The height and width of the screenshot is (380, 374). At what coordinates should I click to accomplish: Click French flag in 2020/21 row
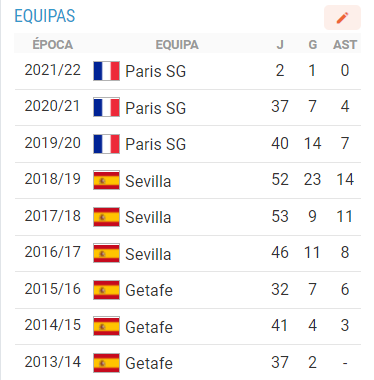pyautogui.click(x=106, y=107)
